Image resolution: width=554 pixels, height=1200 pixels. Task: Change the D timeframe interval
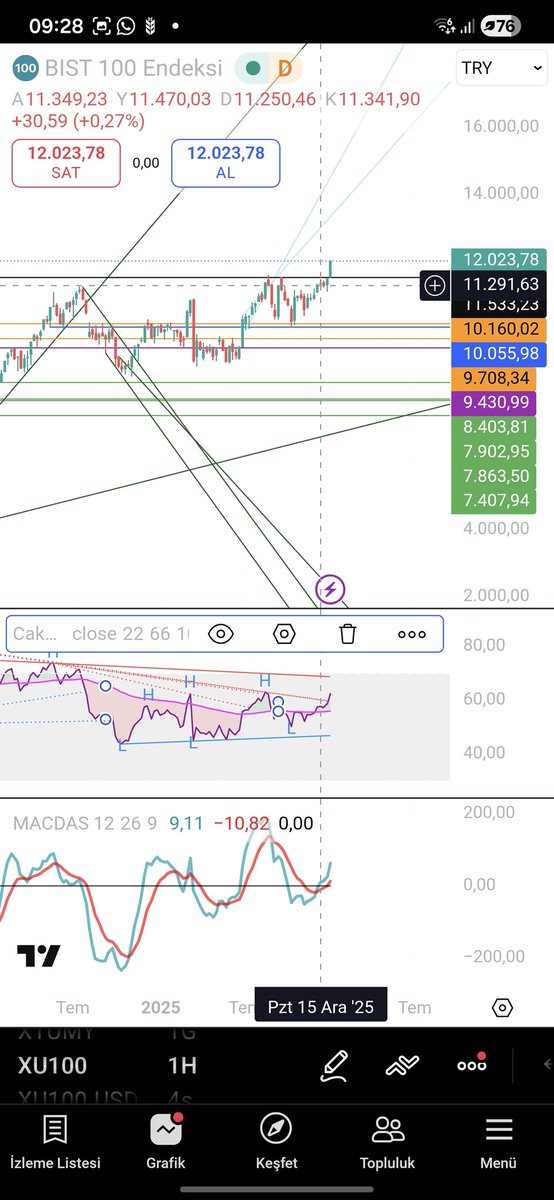286,69
